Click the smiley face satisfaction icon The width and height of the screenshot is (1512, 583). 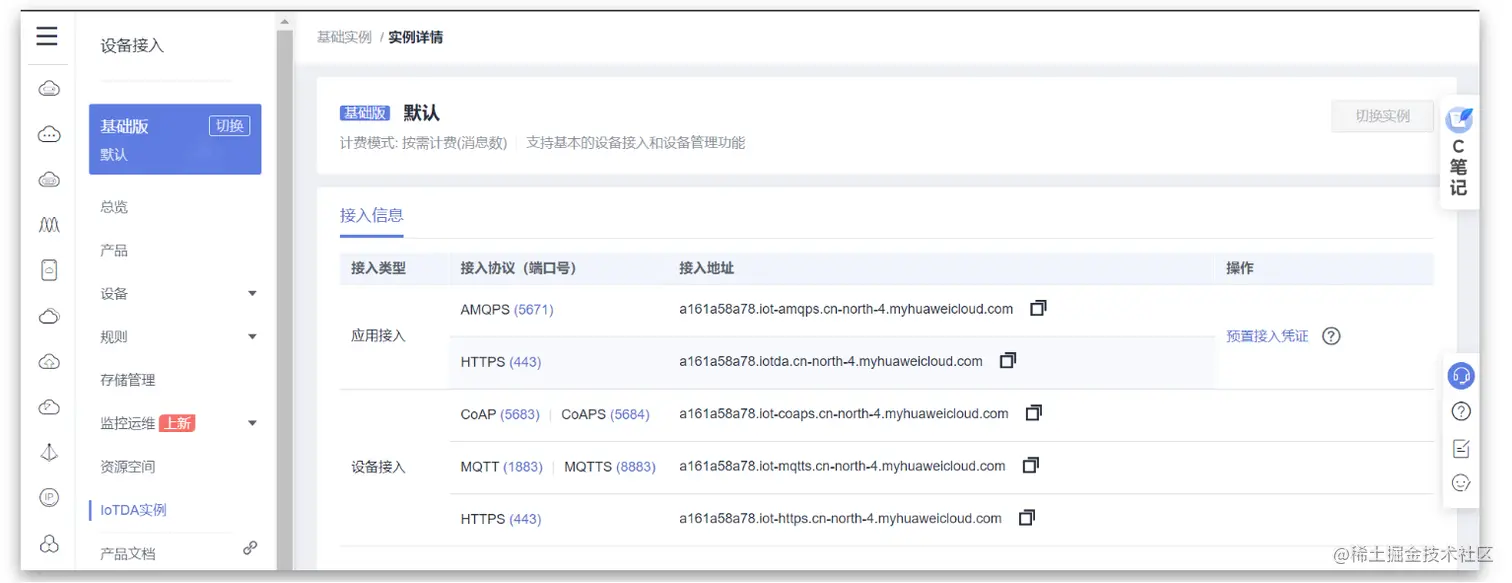pos(1461,483)
